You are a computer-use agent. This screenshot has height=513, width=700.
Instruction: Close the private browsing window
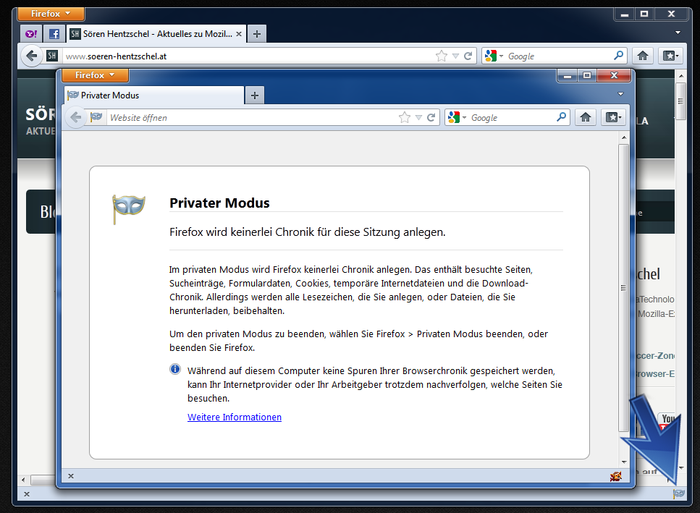(x=614, y=75)
